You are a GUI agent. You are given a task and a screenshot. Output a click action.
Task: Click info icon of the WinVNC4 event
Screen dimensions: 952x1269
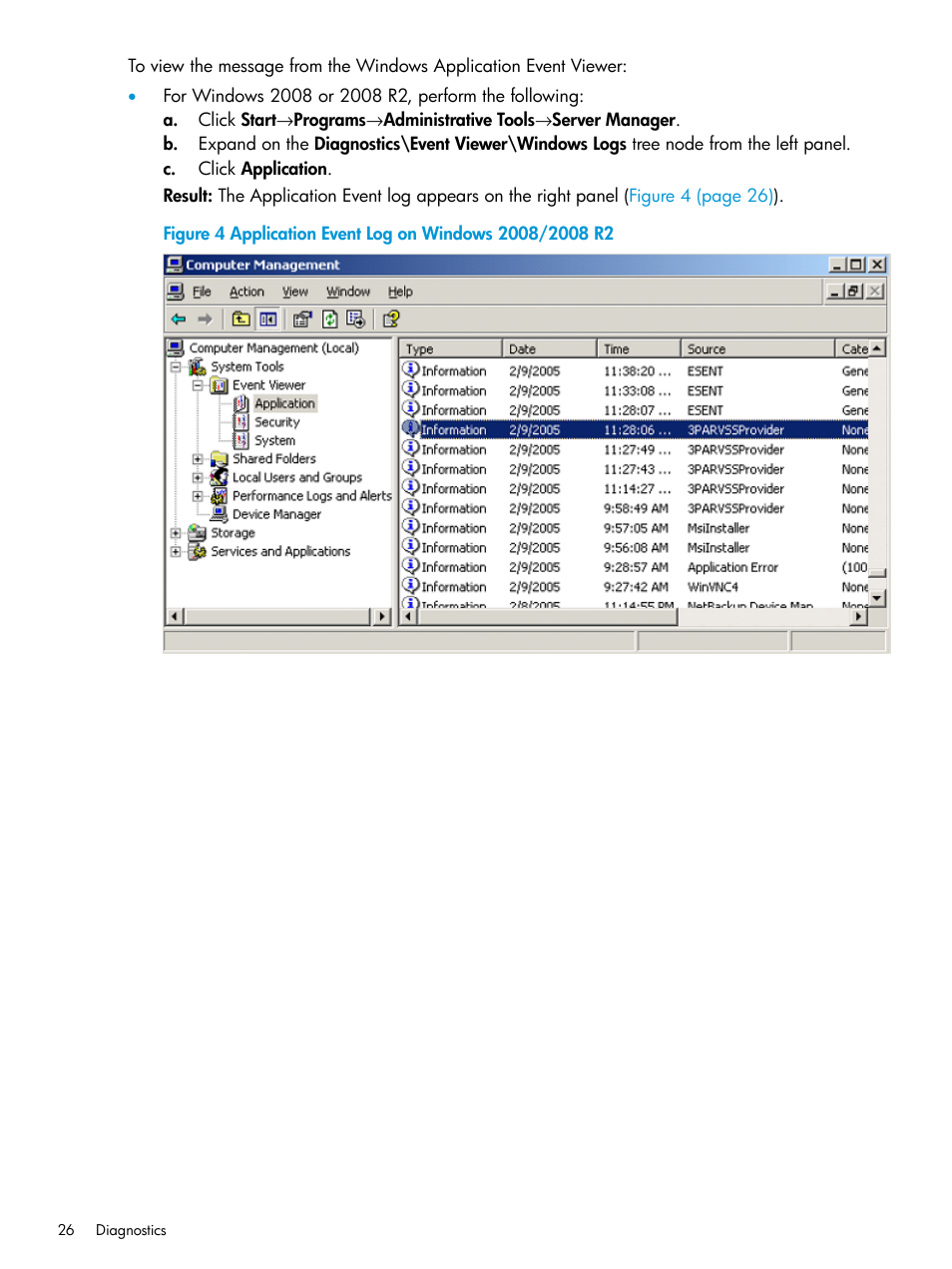coord(410,586)
